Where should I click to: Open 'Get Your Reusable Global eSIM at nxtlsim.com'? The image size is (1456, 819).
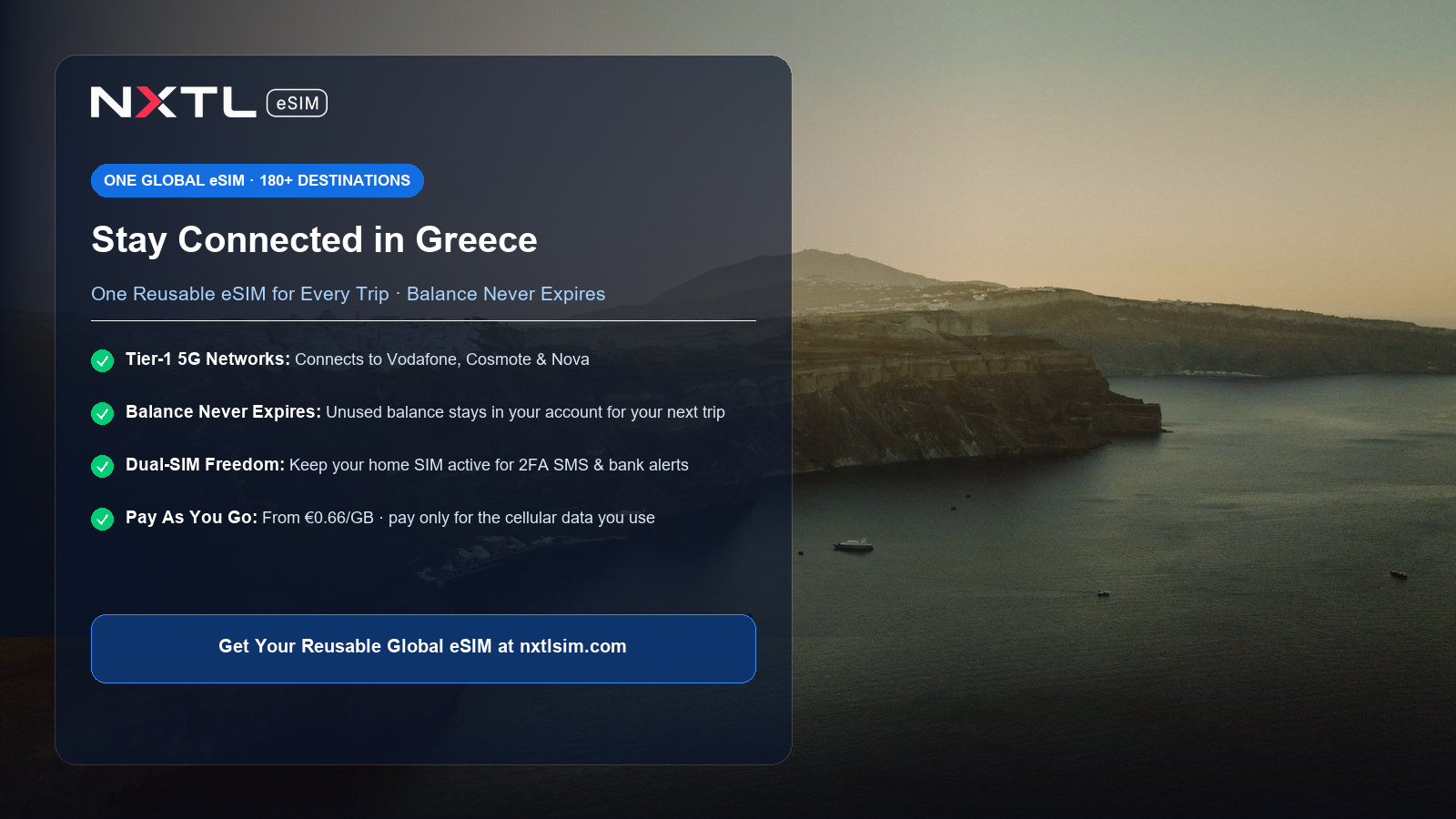[423, 649]
